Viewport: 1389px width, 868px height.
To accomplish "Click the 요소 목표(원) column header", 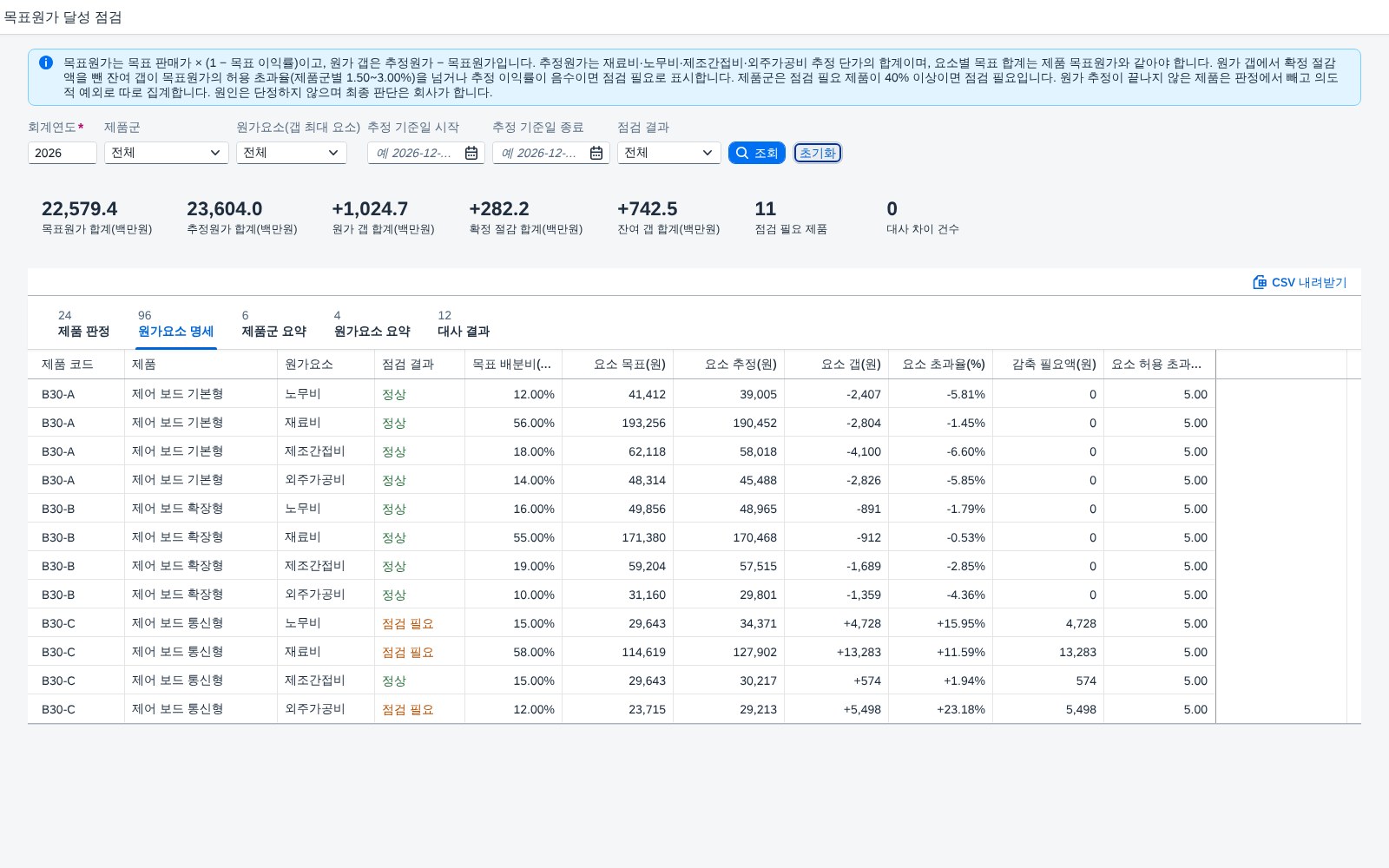I will coord(617,365).
